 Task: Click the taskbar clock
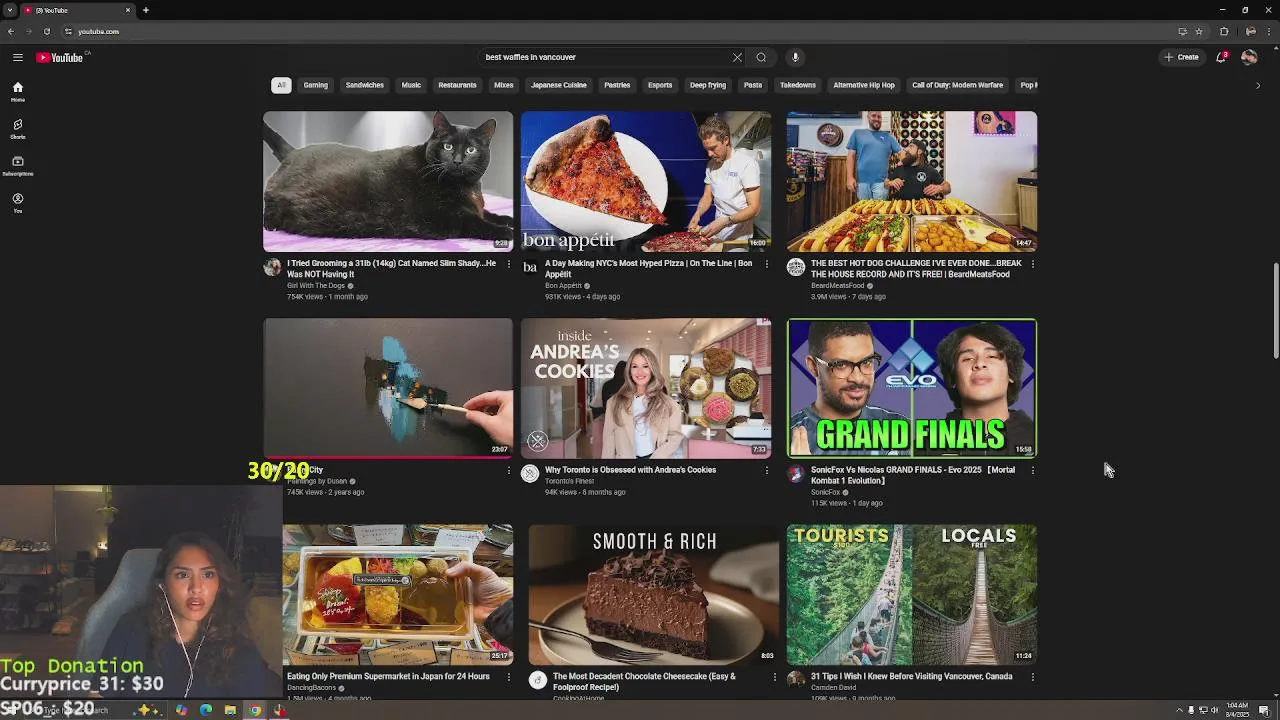[x=1237, y=710]
